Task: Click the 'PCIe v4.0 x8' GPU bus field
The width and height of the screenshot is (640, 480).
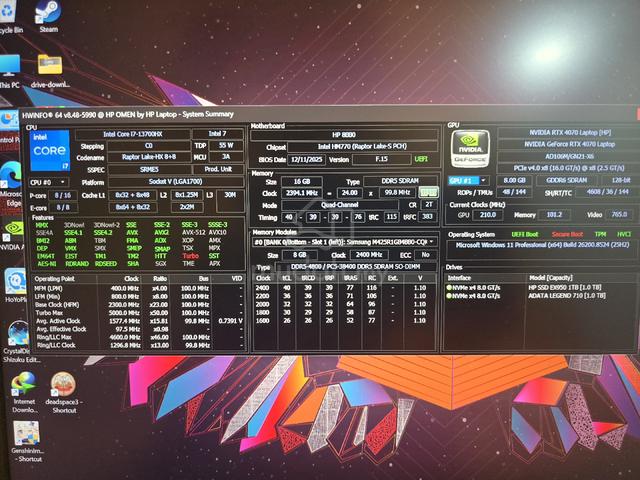Action: [569, 168]
